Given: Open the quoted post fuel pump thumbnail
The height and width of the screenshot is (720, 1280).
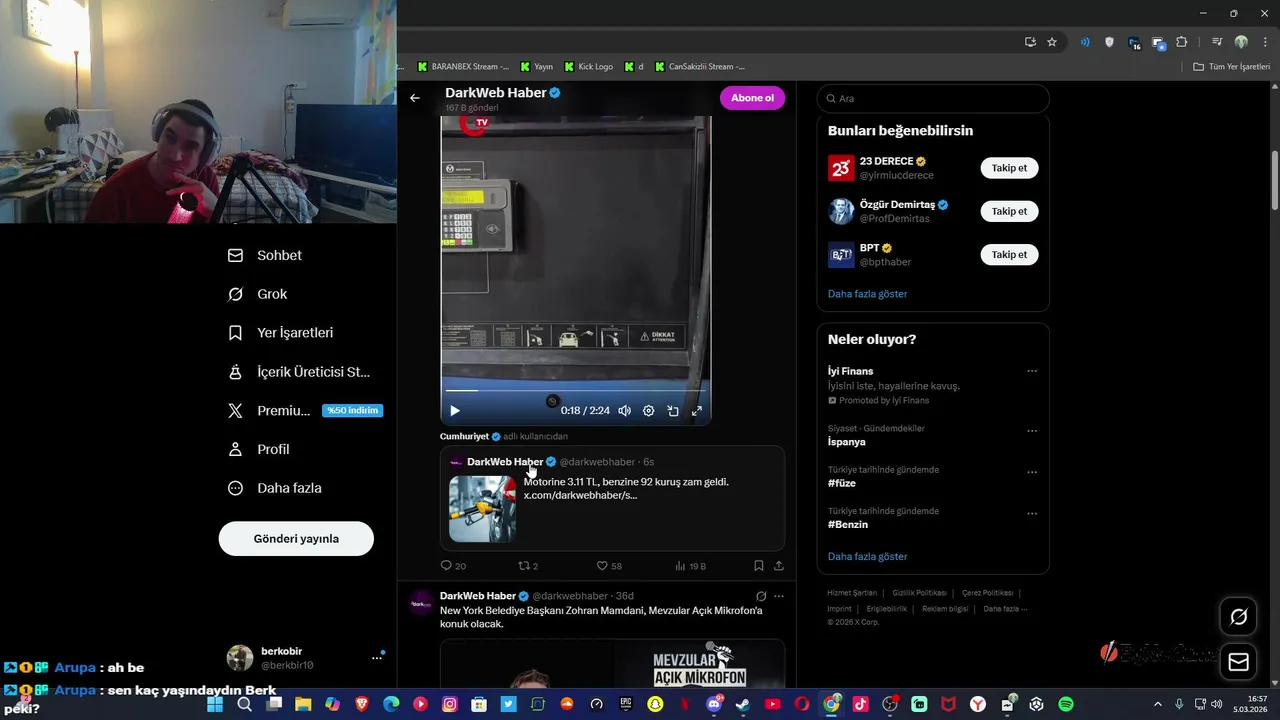Looking at the screenshot, I should tap(482, 509).
